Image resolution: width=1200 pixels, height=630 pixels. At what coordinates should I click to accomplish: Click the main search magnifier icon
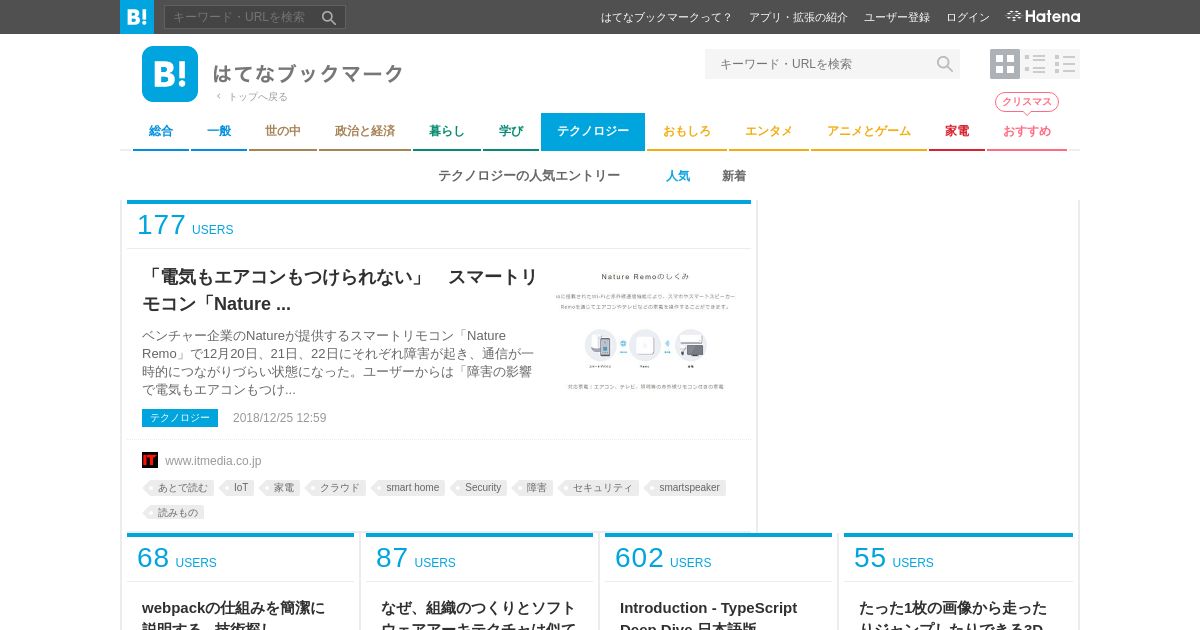coord(944,64)
